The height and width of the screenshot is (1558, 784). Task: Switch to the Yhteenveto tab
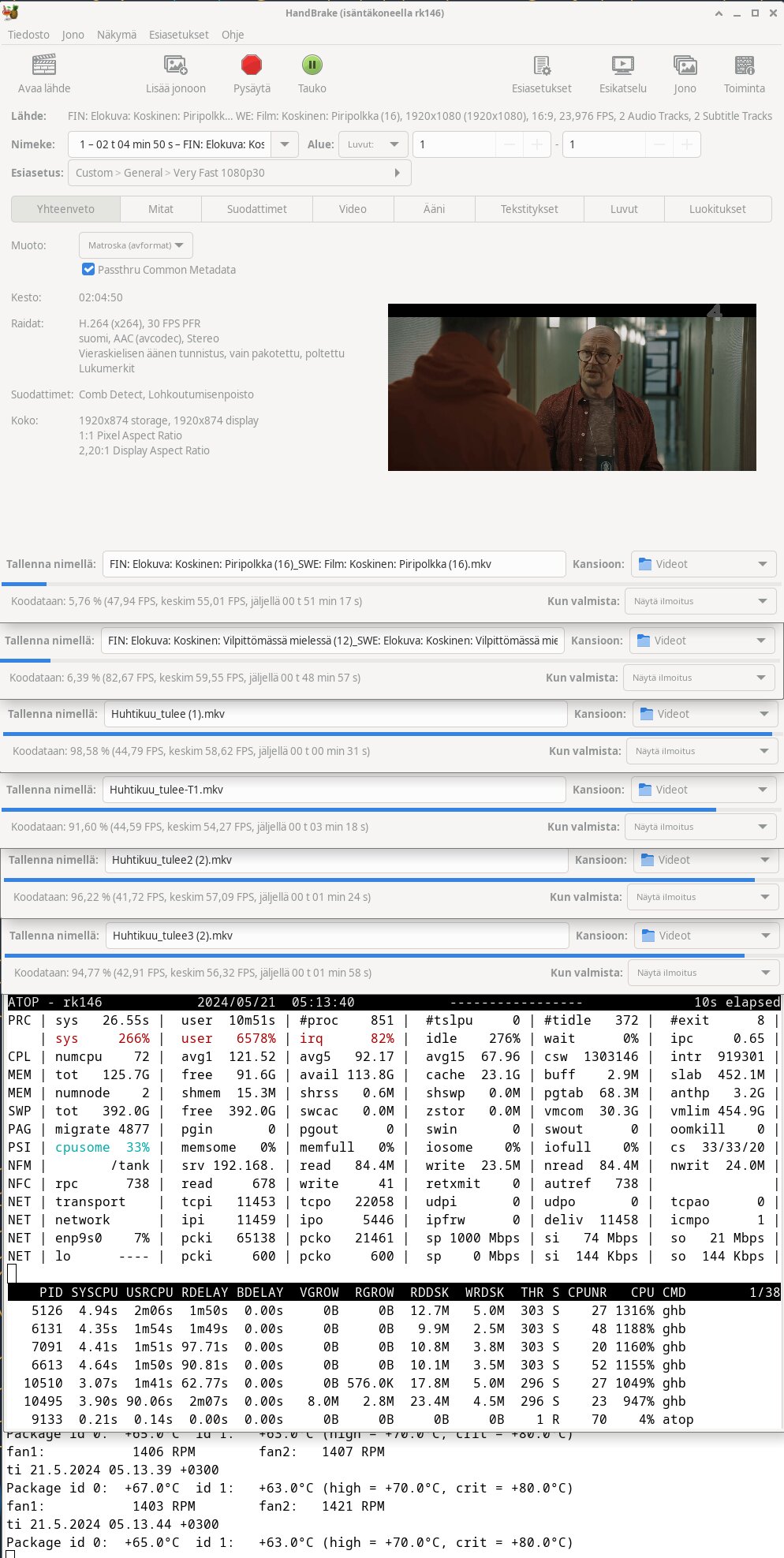pos(65,209)
